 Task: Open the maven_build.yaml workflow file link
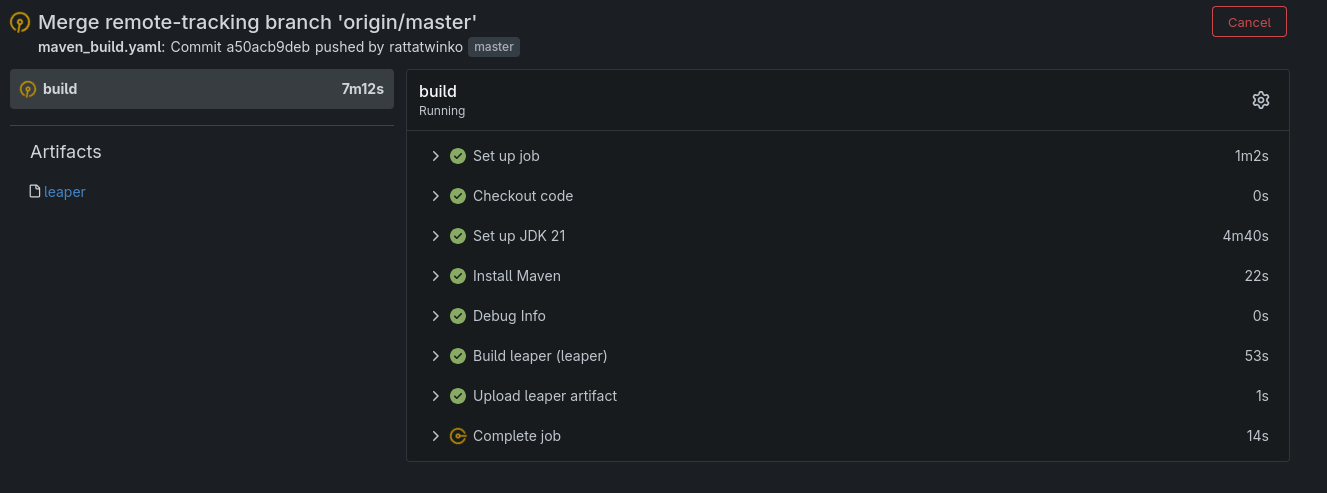click(100, 47)
